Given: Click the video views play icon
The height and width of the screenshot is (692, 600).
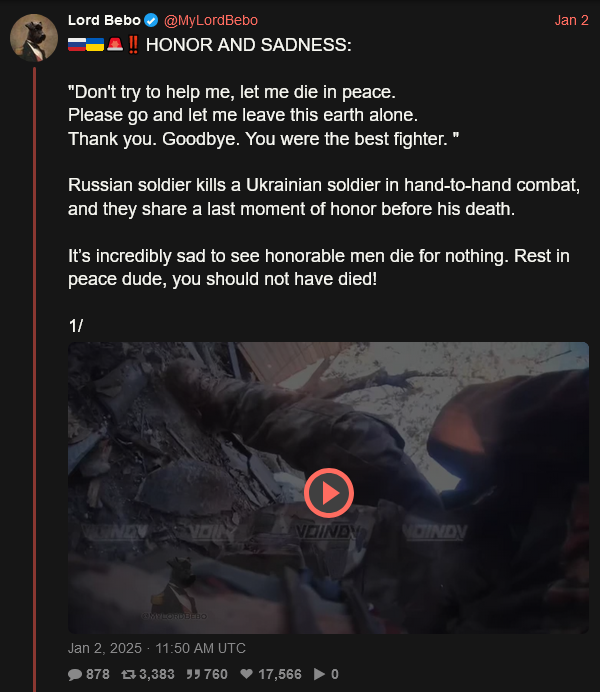Looking at the screenshot, I should pyautogui.click(x=319, y=674).
